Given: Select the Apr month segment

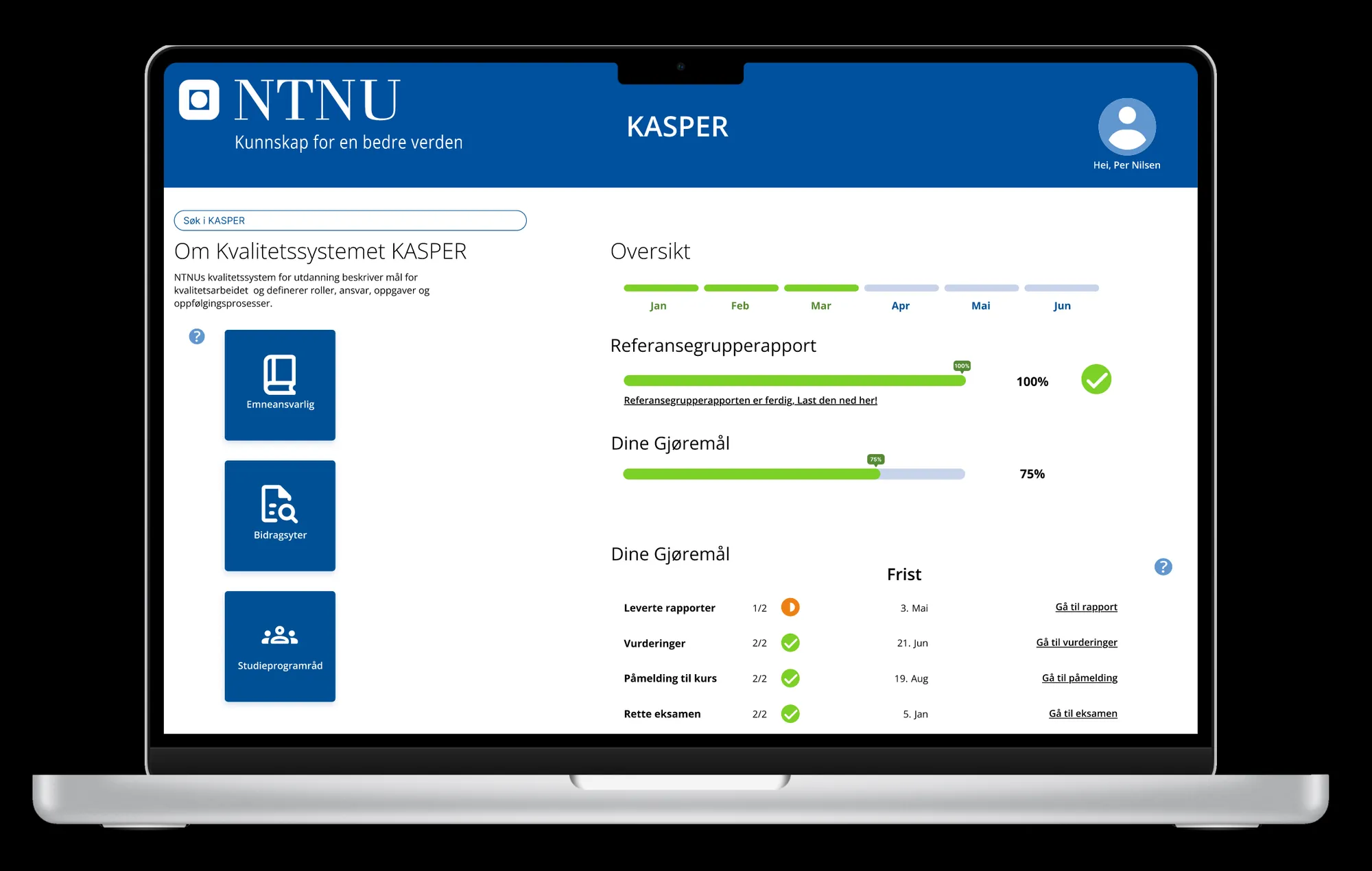Looking at the screenshot, I should [x=901, y=289].
